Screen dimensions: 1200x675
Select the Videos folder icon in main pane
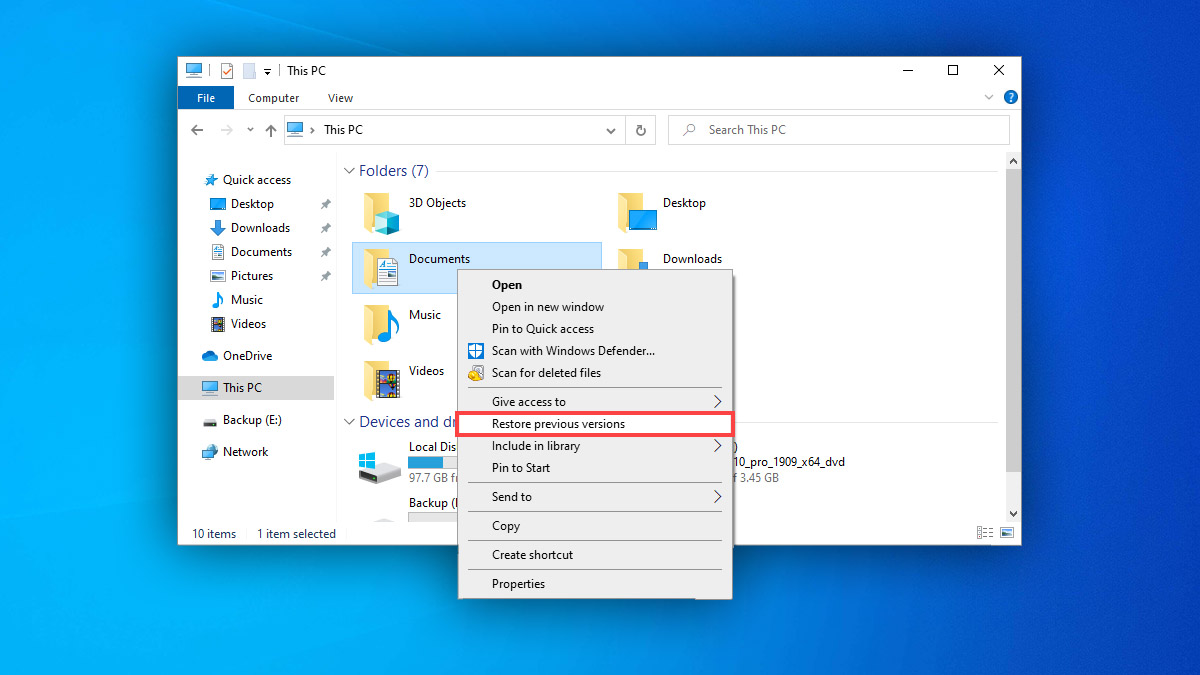pyautogui.click(x=381, y=380)
